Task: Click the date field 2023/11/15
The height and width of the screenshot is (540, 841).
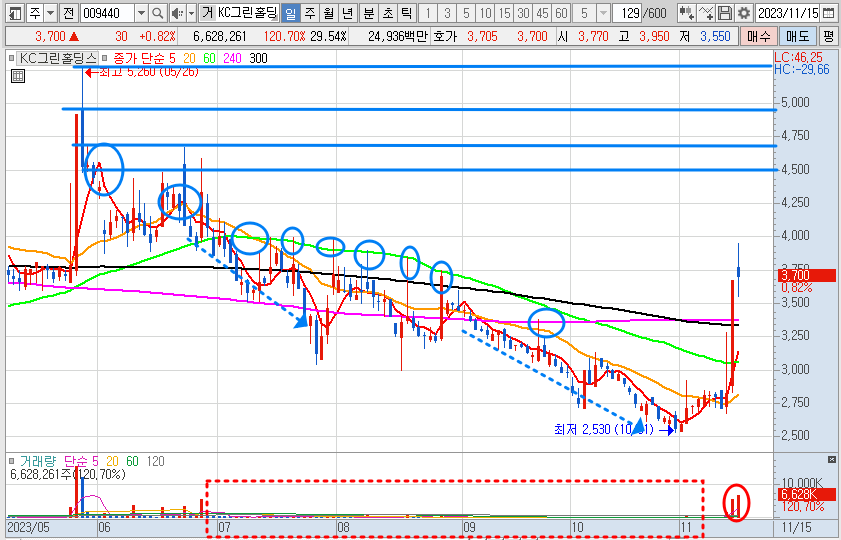Action: [x=787, y=13]
